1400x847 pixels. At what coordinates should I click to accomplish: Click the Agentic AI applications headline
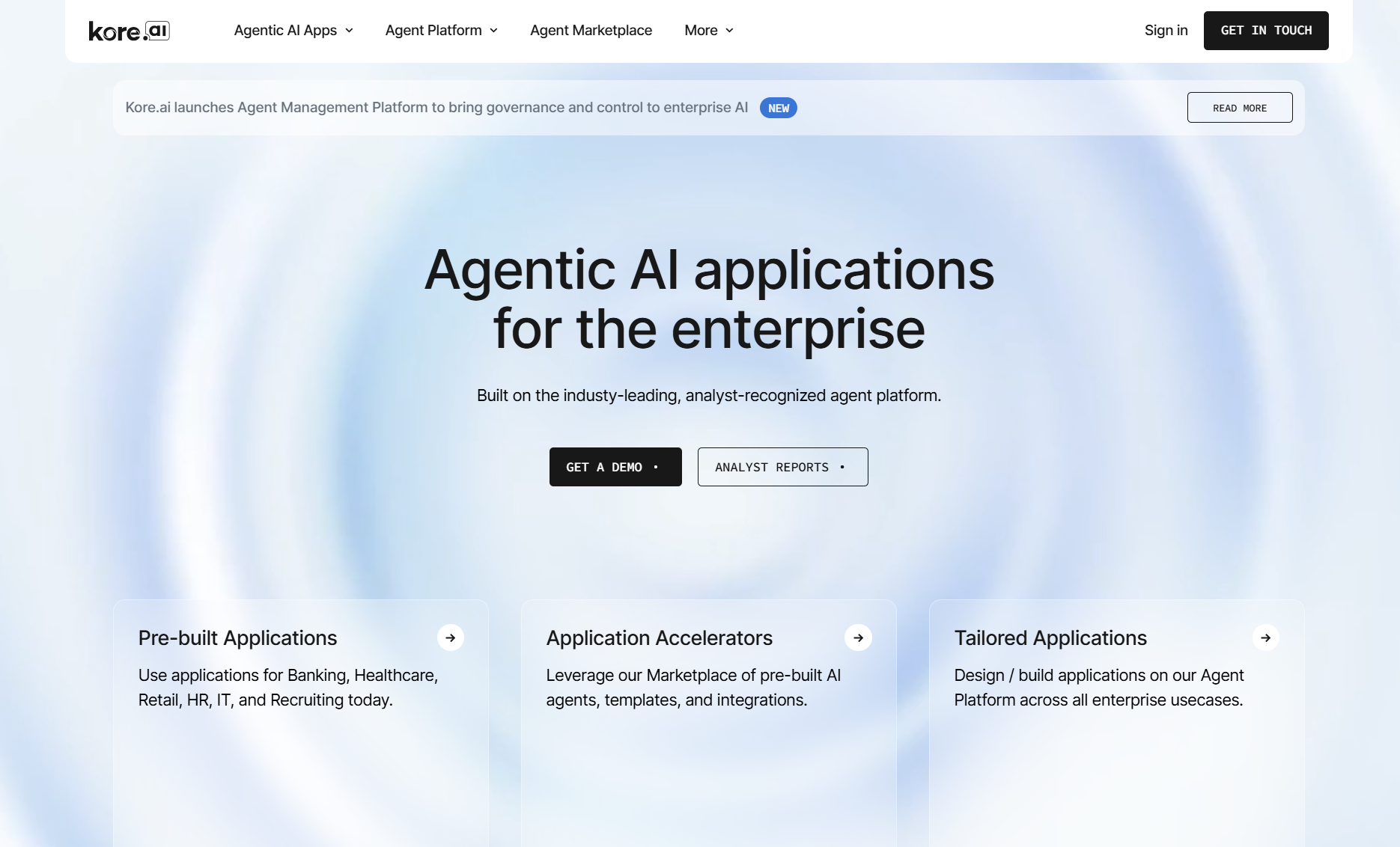pos(708,299)
